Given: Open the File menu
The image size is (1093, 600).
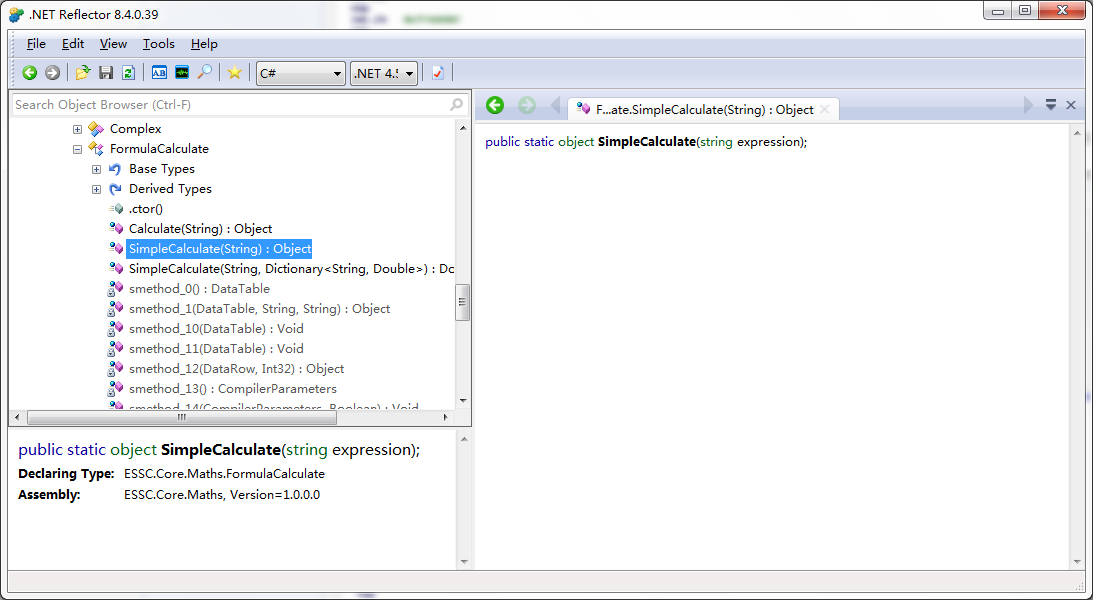Looking at the screenshot, I should click(x=36, y=44).
